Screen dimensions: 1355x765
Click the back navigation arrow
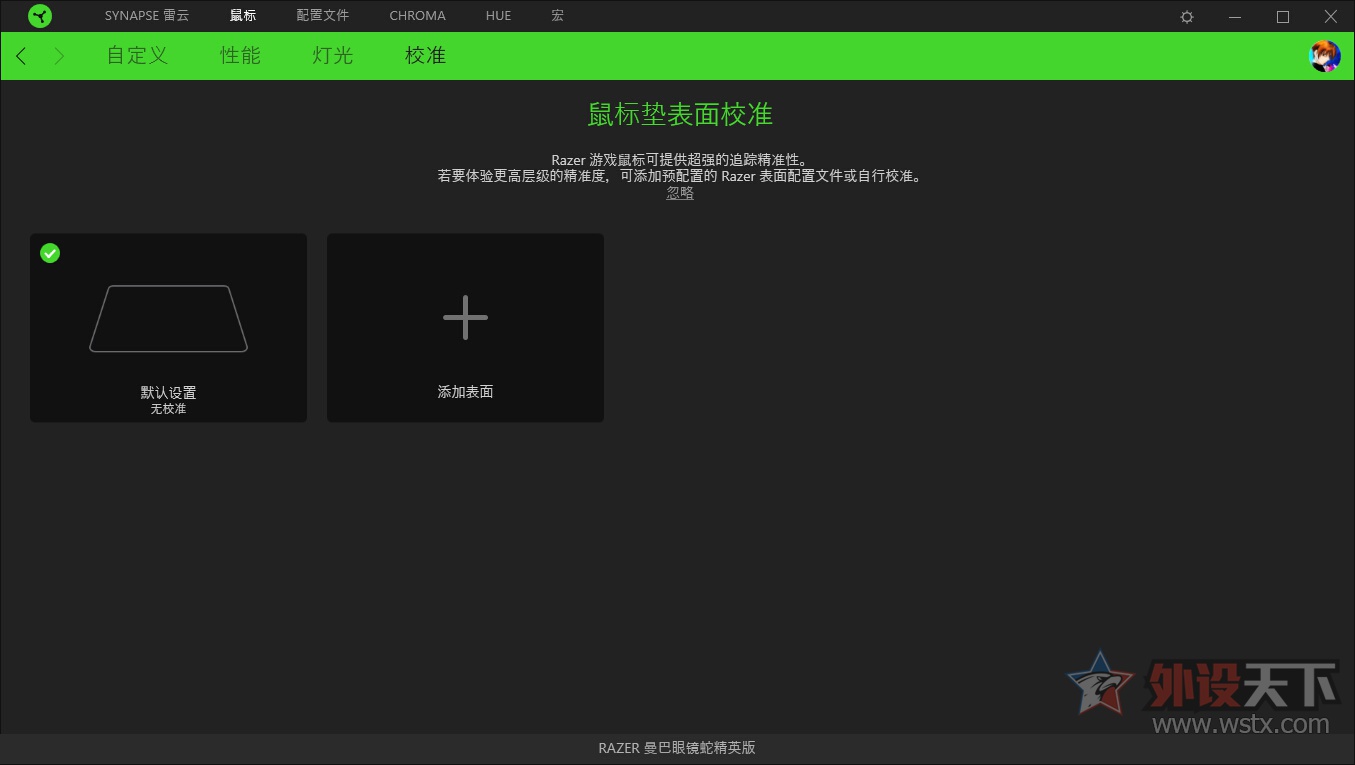pyautogui.click(x=20, y=56)
